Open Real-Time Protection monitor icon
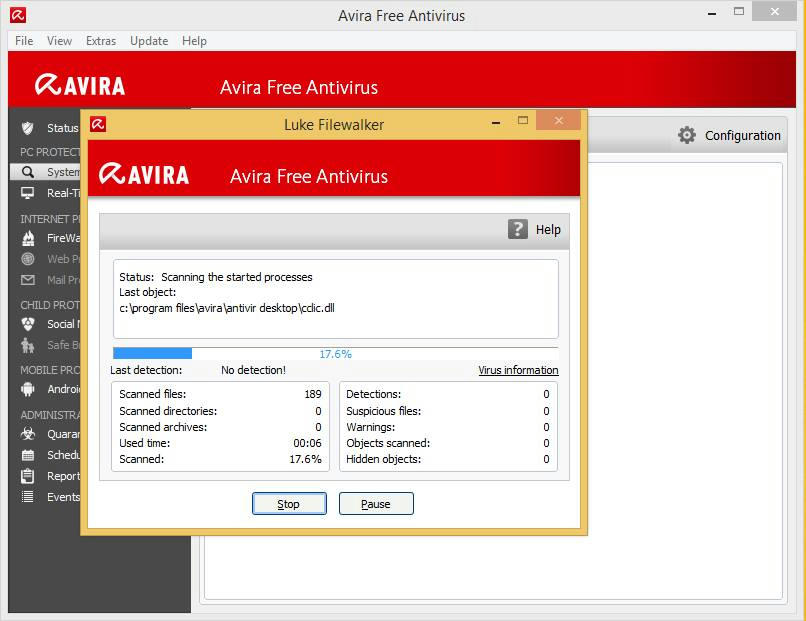Image resolution: width=806 pixels, height=621 pixels. pyautogui.click(x=28, y=193)
